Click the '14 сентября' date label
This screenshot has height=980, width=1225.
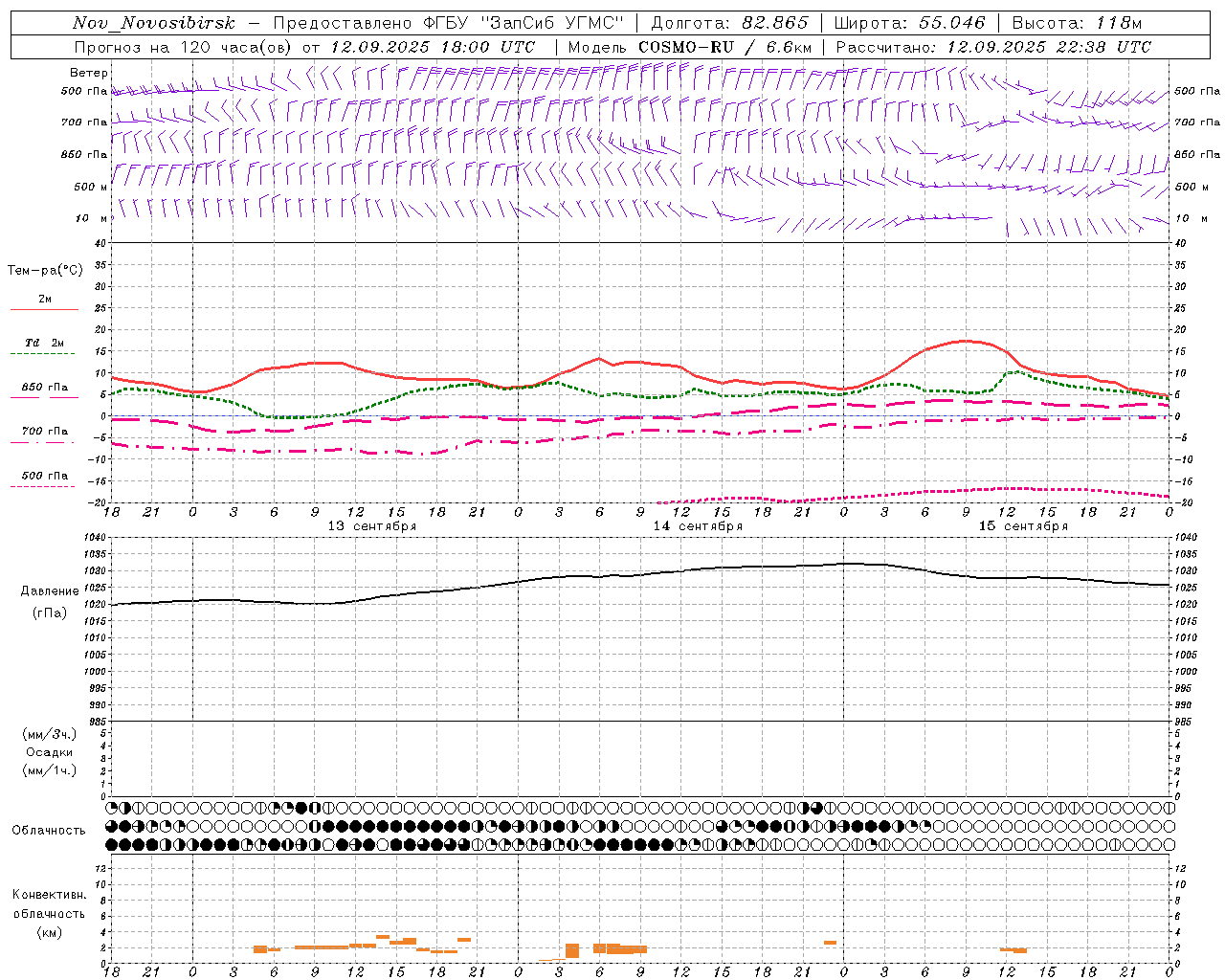[698, 526]
